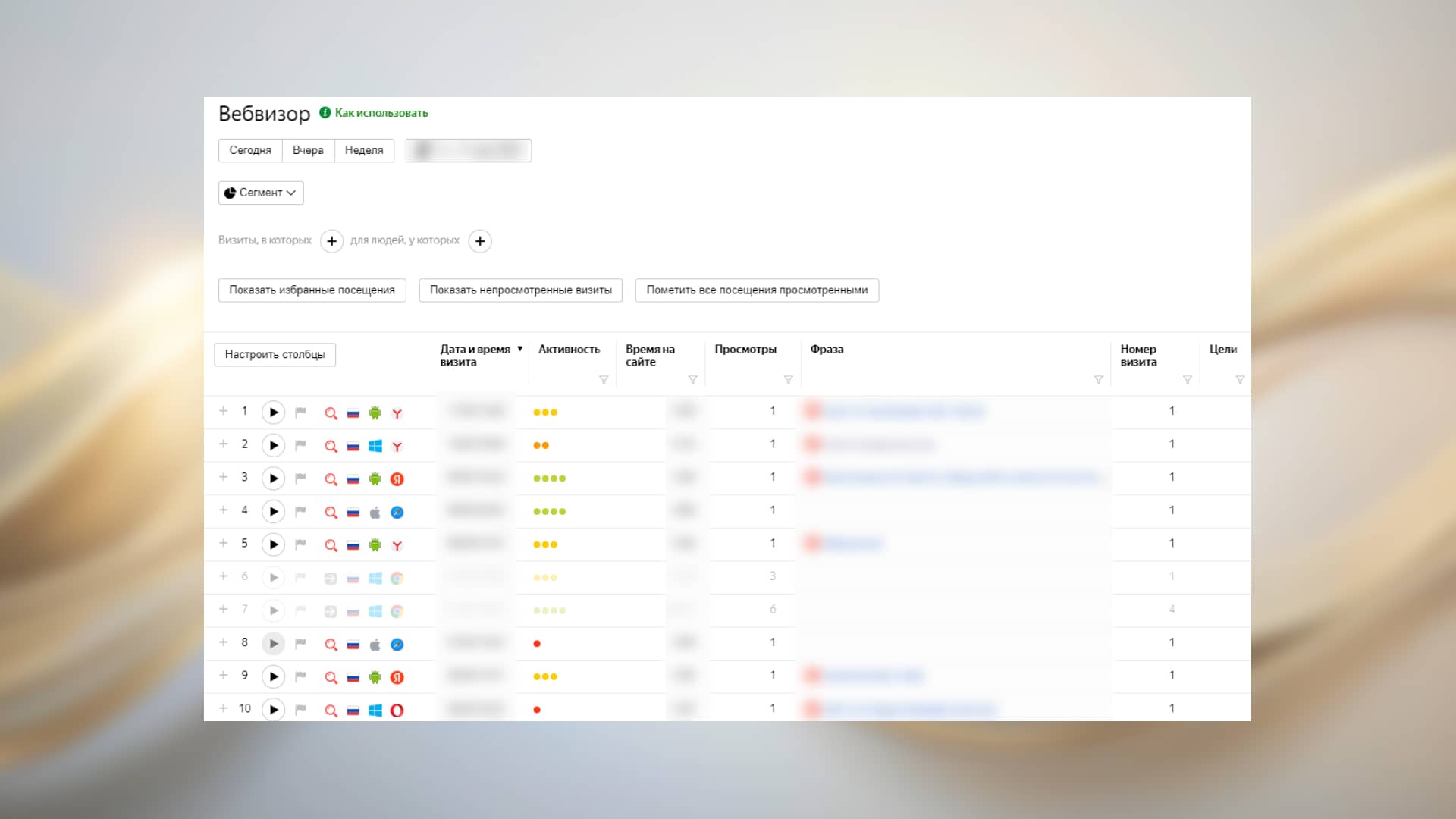
Task: Open the filter in the Активность column
Action: pos(604,380)
